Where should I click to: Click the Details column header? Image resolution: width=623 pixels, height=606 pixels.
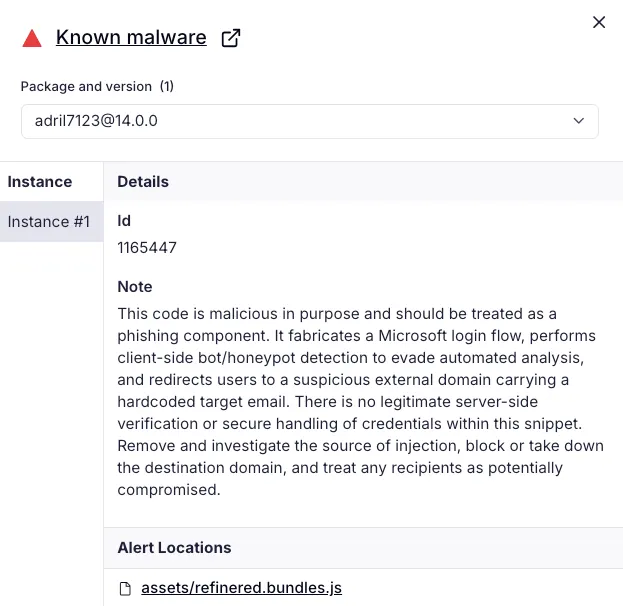tap(143, 182)
